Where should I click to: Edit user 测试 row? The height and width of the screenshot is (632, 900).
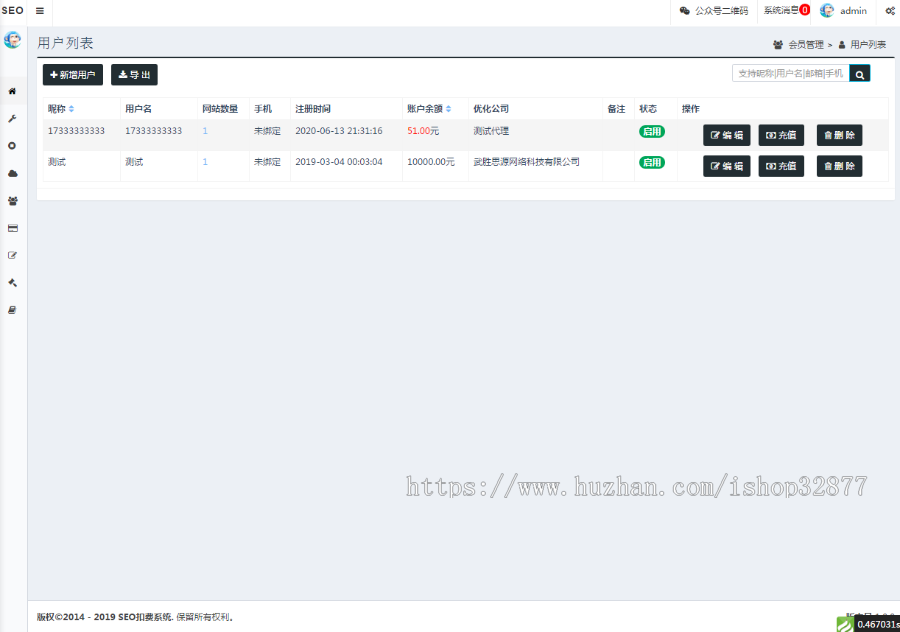click(727, 166)
